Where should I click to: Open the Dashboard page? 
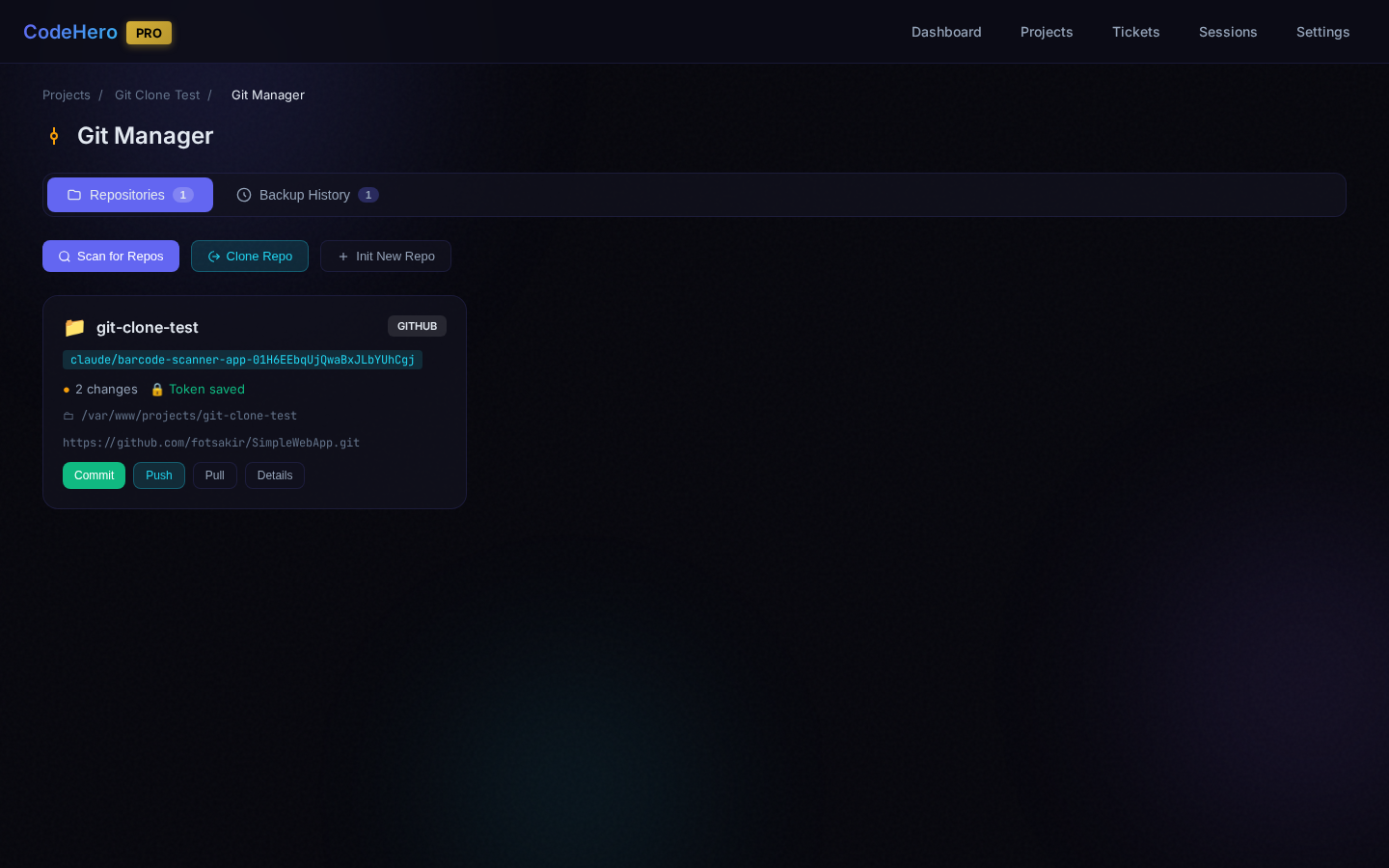[x=946, y=32]
